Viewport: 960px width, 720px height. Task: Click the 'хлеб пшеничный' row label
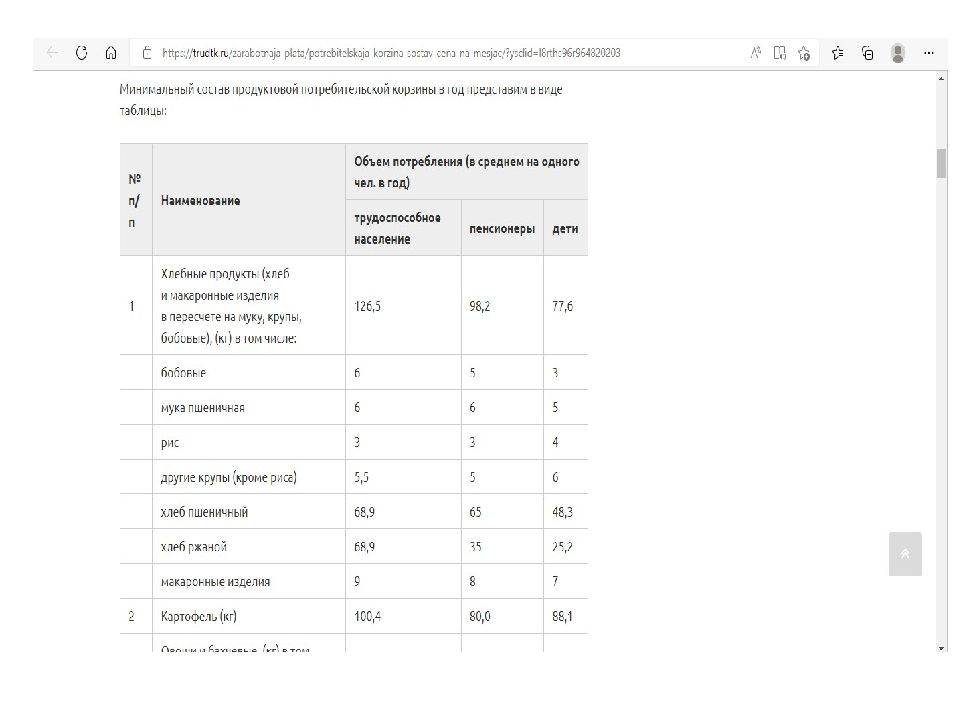click(x=204, y=512)
